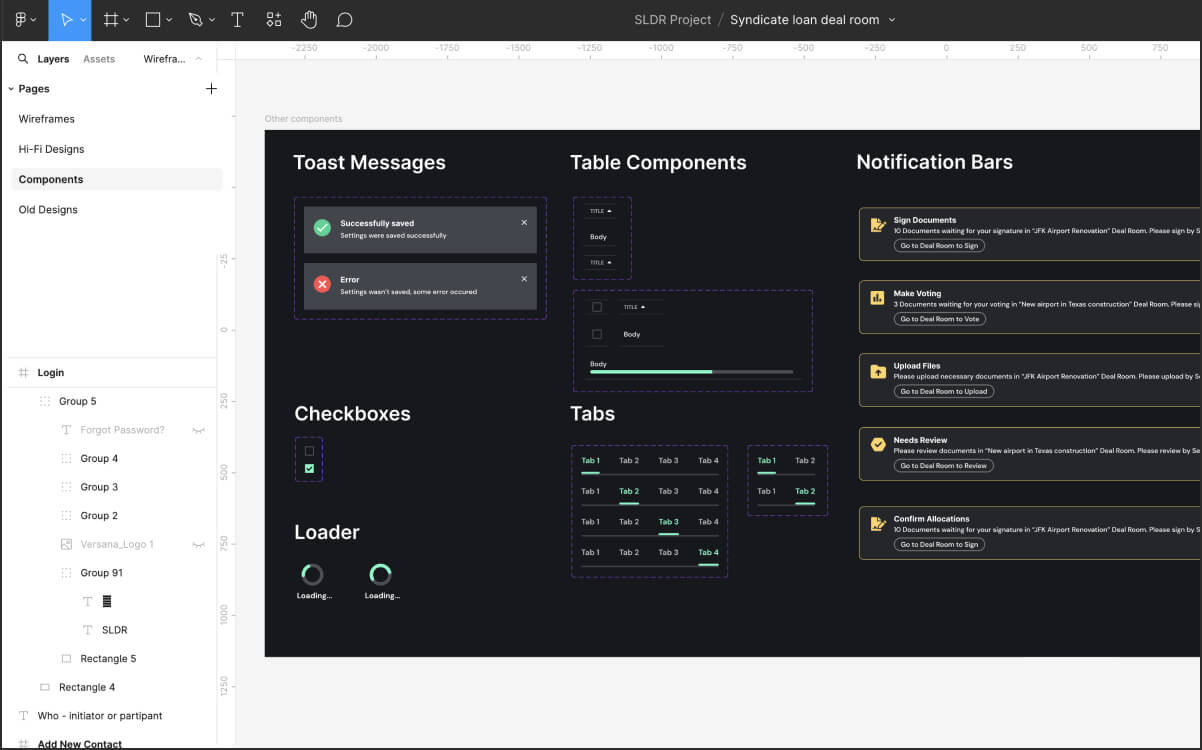
Task: Select the Move tool
Action: (x=64, y=20)
